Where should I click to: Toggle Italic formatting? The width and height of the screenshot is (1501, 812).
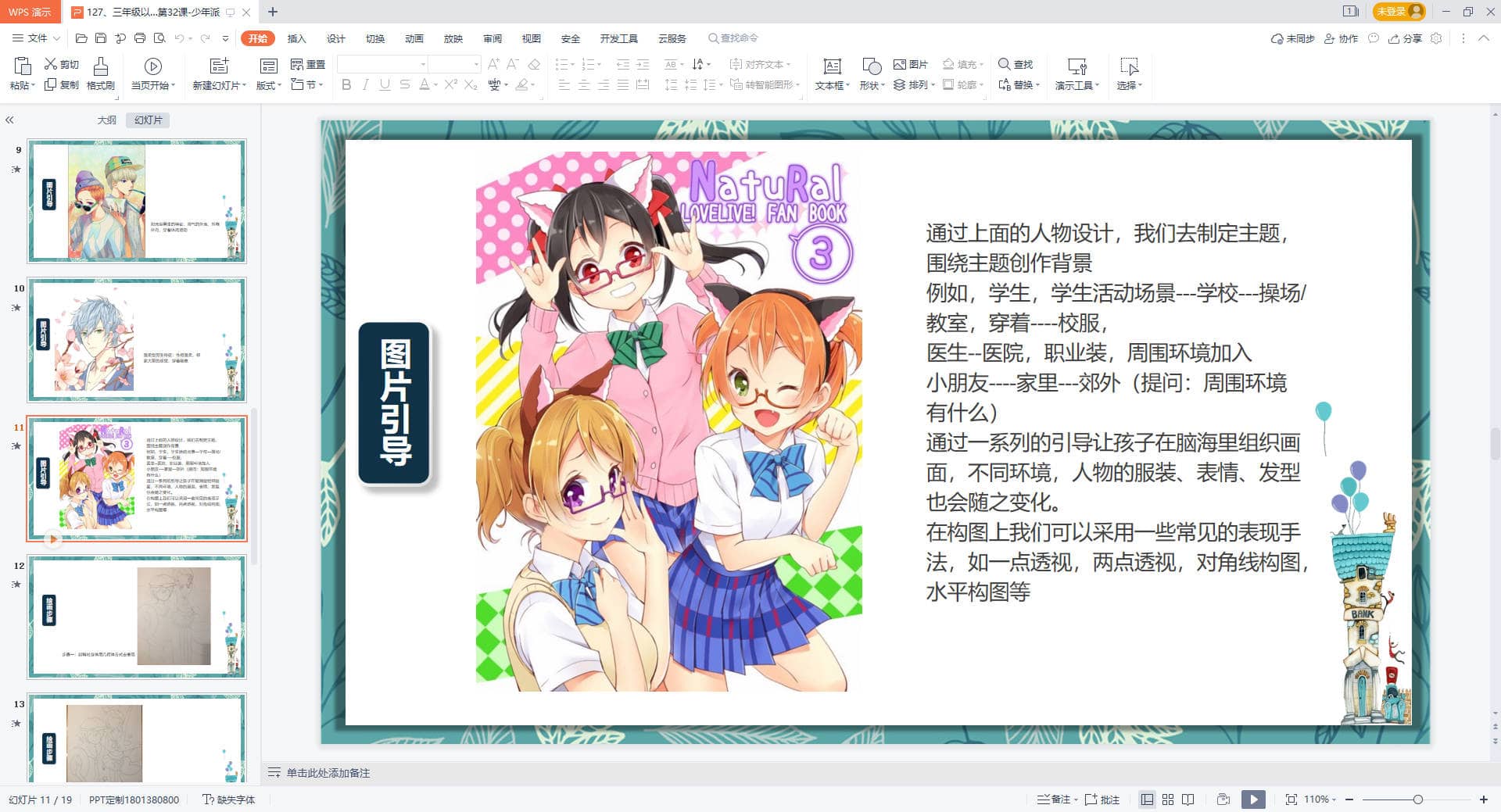click(365, 84)
